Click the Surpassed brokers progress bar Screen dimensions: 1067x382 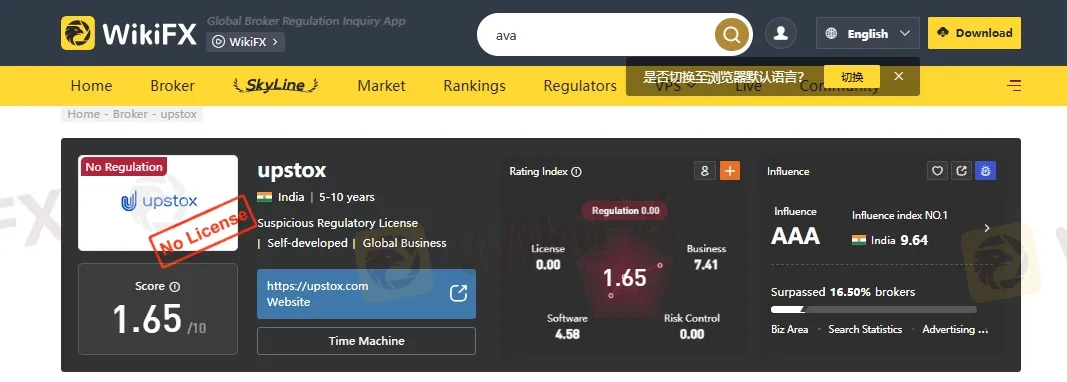point(874,310)
